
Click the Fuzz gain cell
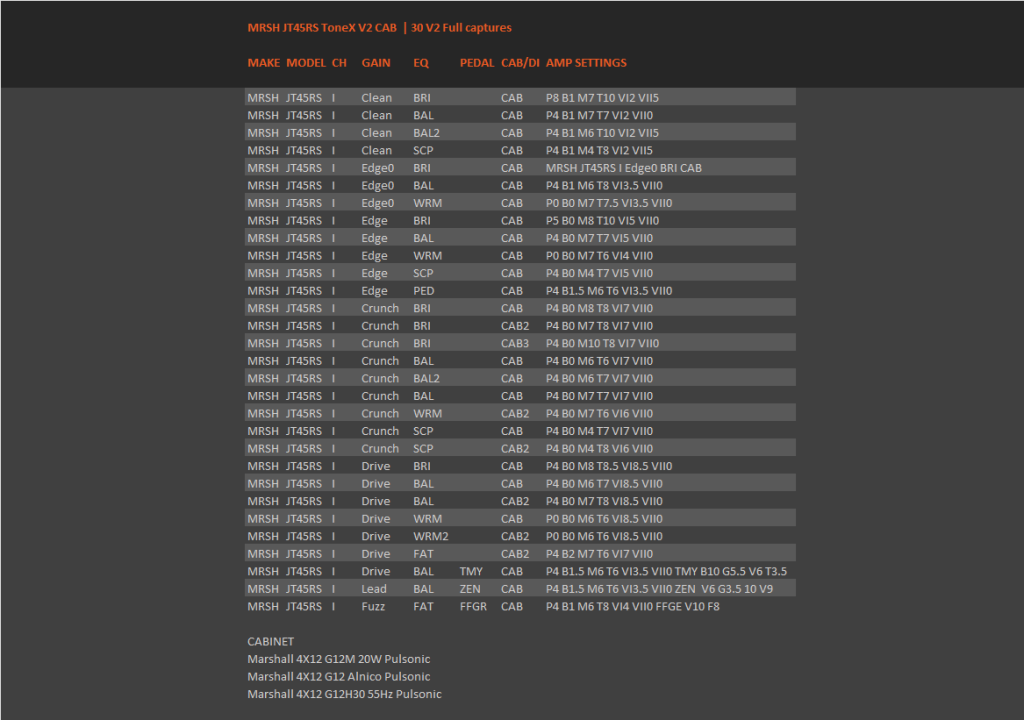374,607
